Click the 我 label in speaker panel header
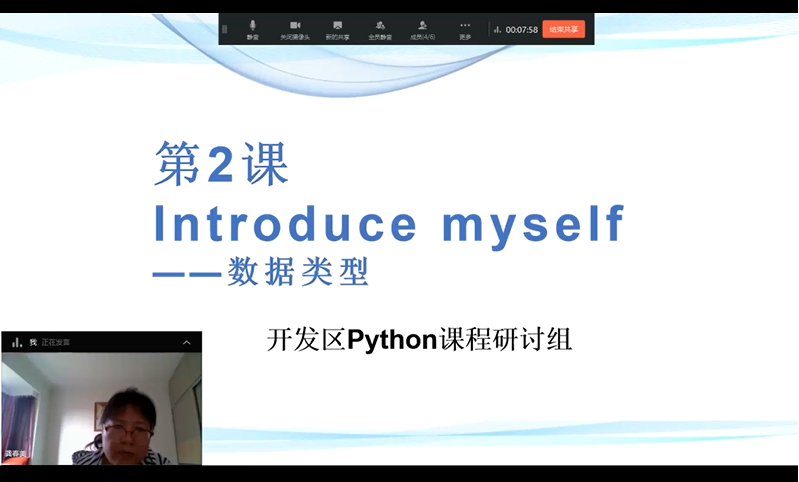Image resolution: width=799 pixels, height=482 pixels. [33, 342]
